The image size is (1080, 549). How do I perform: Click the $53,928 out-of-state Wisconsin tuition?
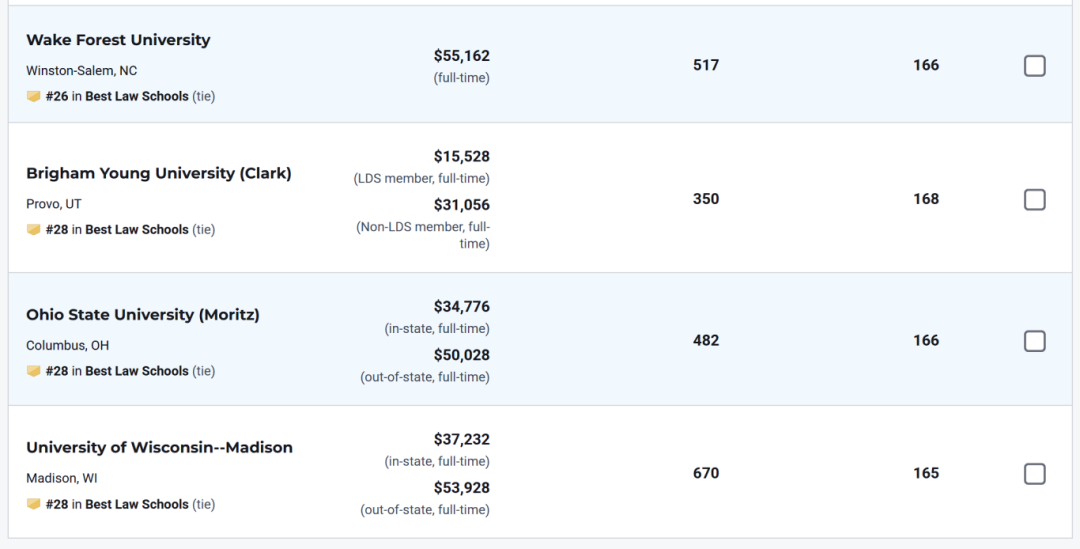(461, 488)
